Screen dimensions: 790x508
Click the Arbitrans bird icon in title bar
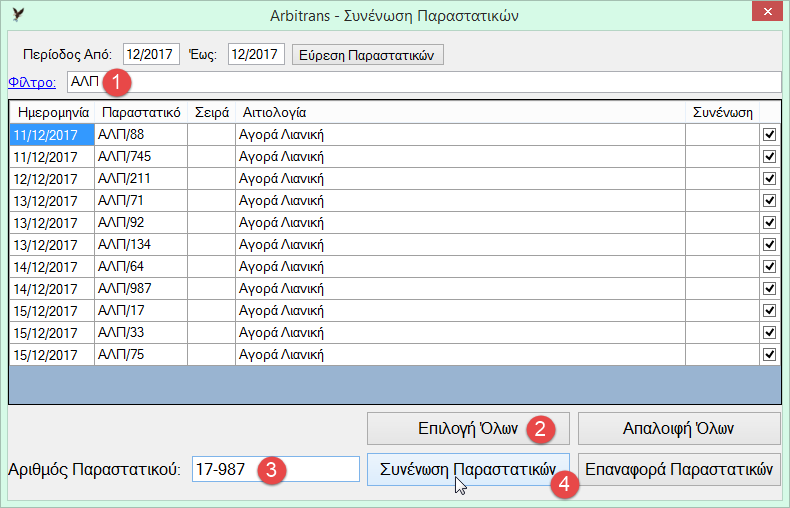(18, 15)
